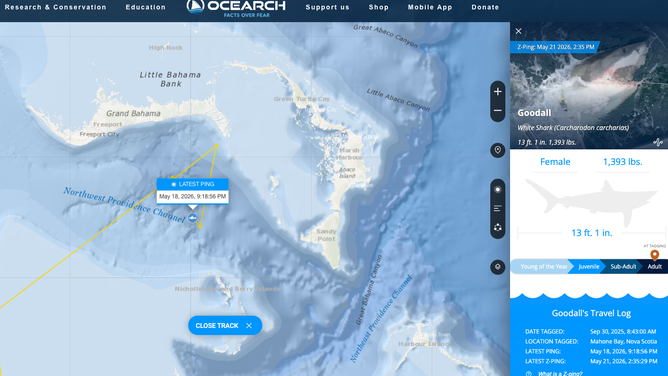Select the Young of the Year stage

(542, 267)
